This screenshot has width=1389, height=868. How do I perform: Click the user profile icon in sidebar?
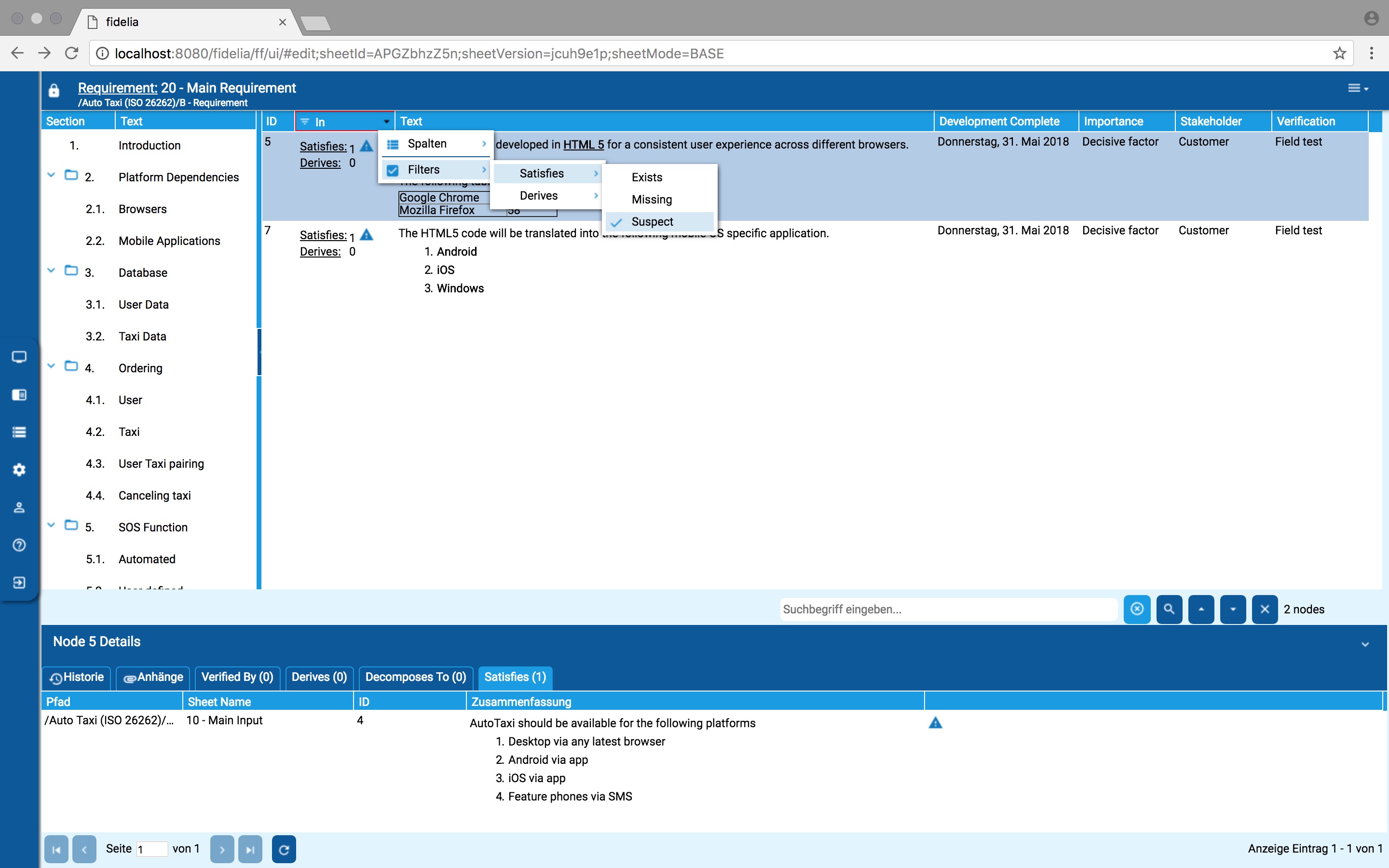point(19,507)
